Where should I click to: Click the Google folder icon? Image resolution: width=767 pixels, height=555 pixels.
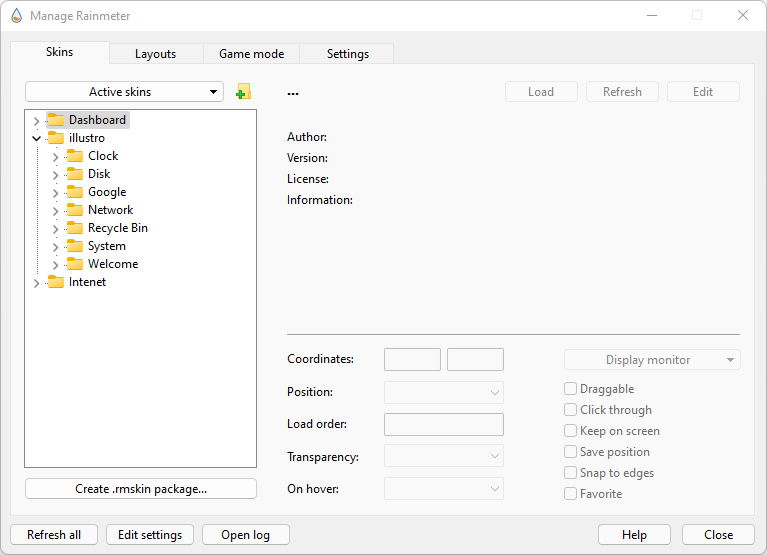(75, 192)
